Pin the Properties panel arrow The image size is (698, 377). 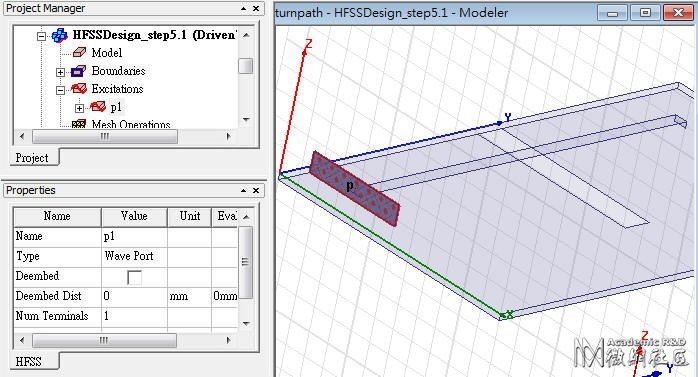[243, 191]
